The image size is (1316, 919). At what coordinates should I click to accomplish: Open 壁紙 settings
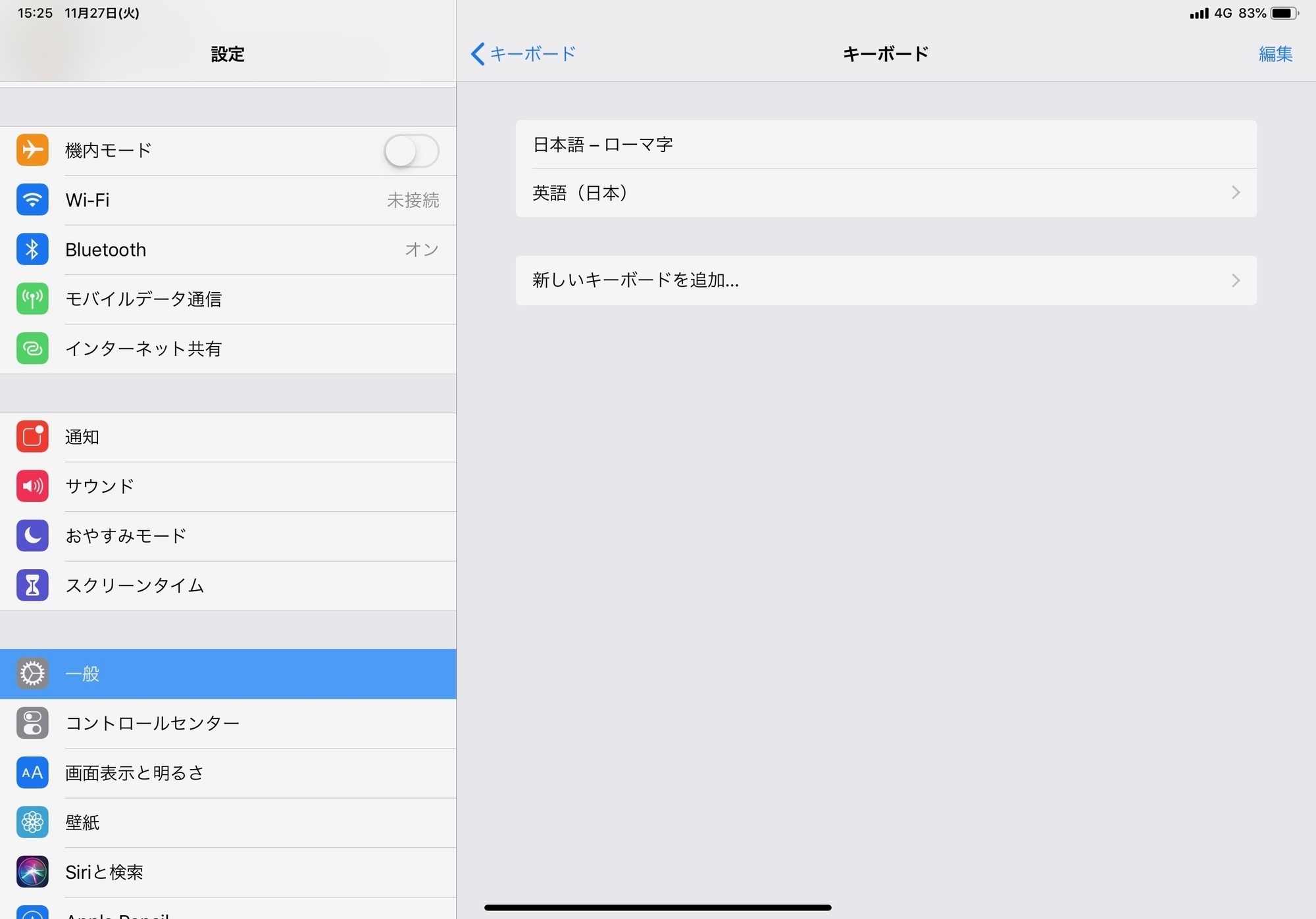click(228, 823)
